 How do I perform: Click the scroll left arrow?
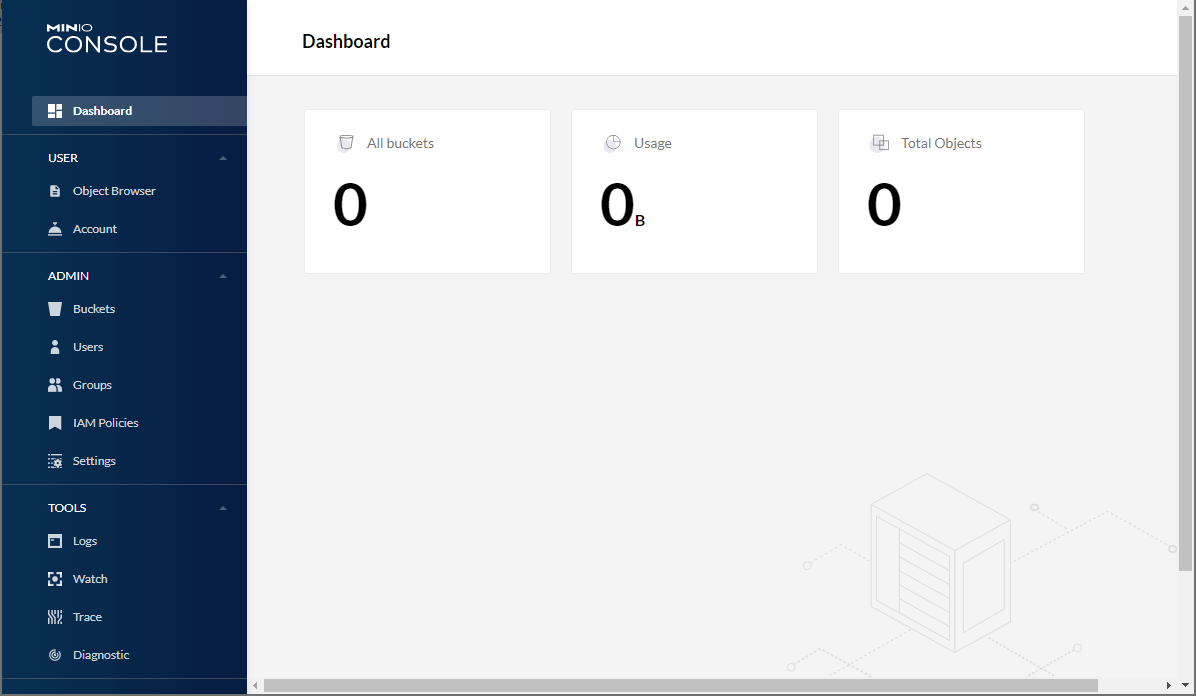click(x=256, y=685)
